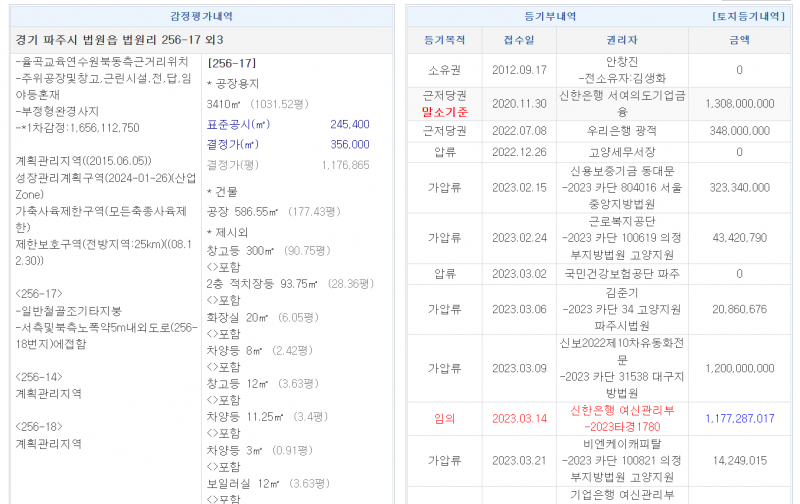
Task: Click the 등기부내역 panel header
Action: click(543, 17)
